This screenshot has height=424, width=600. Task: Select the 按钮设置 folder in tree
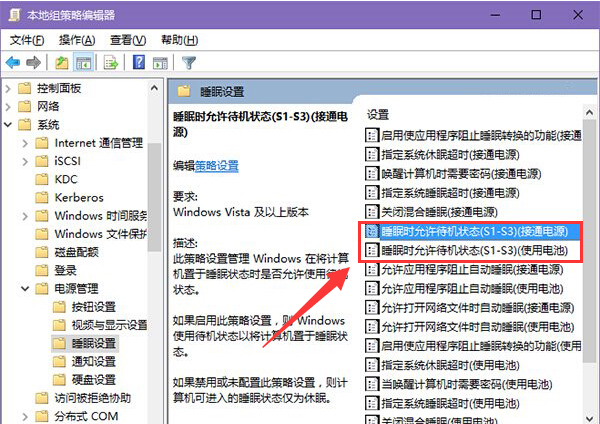click(93, 306)
